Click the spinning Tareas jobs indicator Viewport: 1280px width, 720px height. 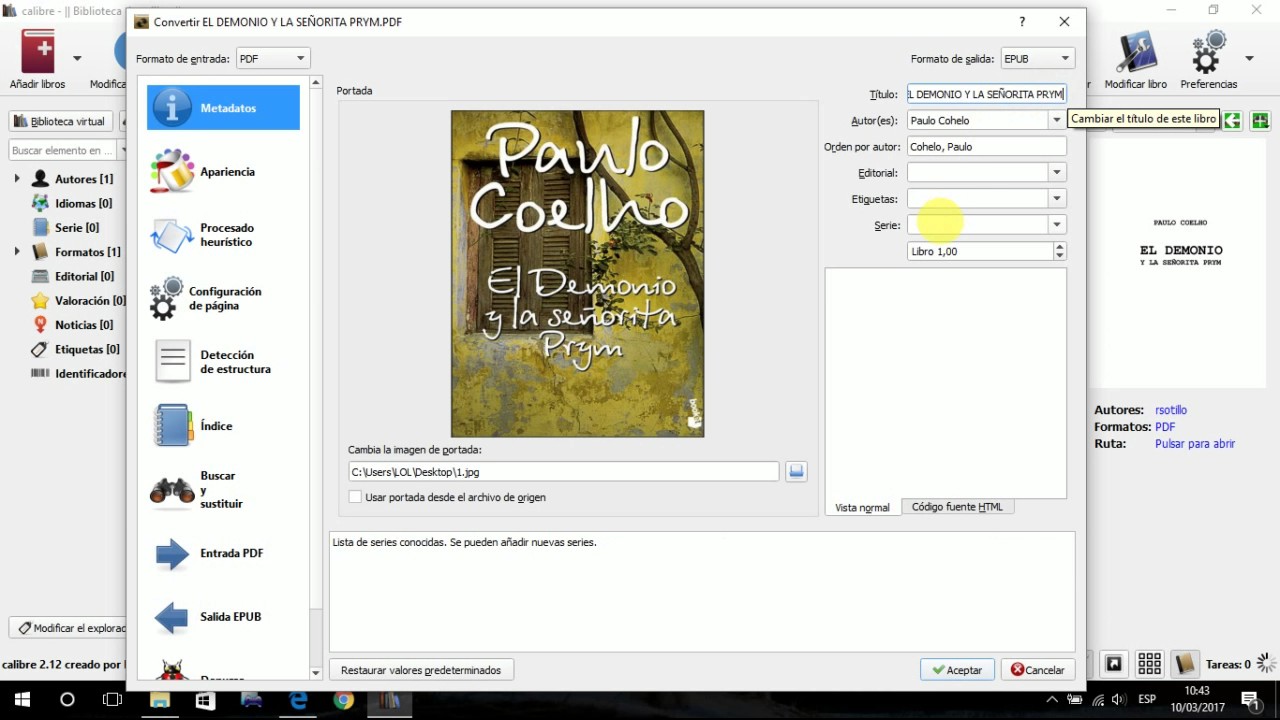pyautogui.click(x=1267, y=663)
